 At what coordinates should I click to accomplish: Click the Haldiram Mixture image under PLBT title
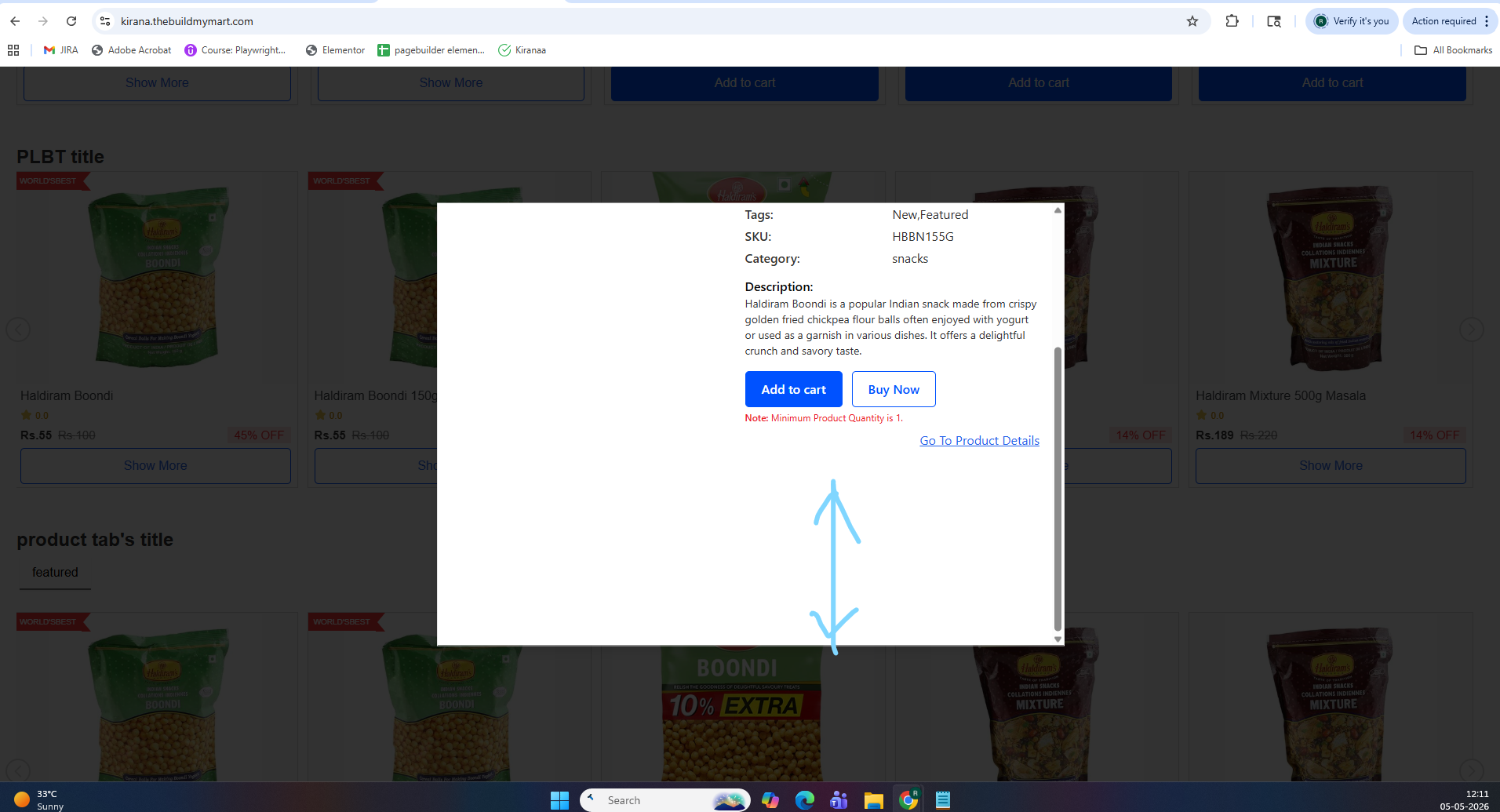click(1331, 277)
